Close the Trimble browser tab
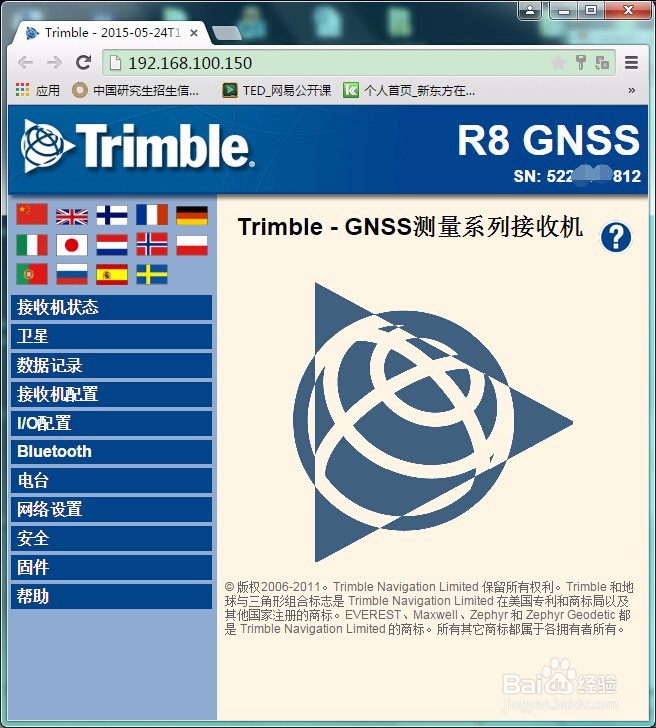This screenshot has height=728, width=656. 194,33
